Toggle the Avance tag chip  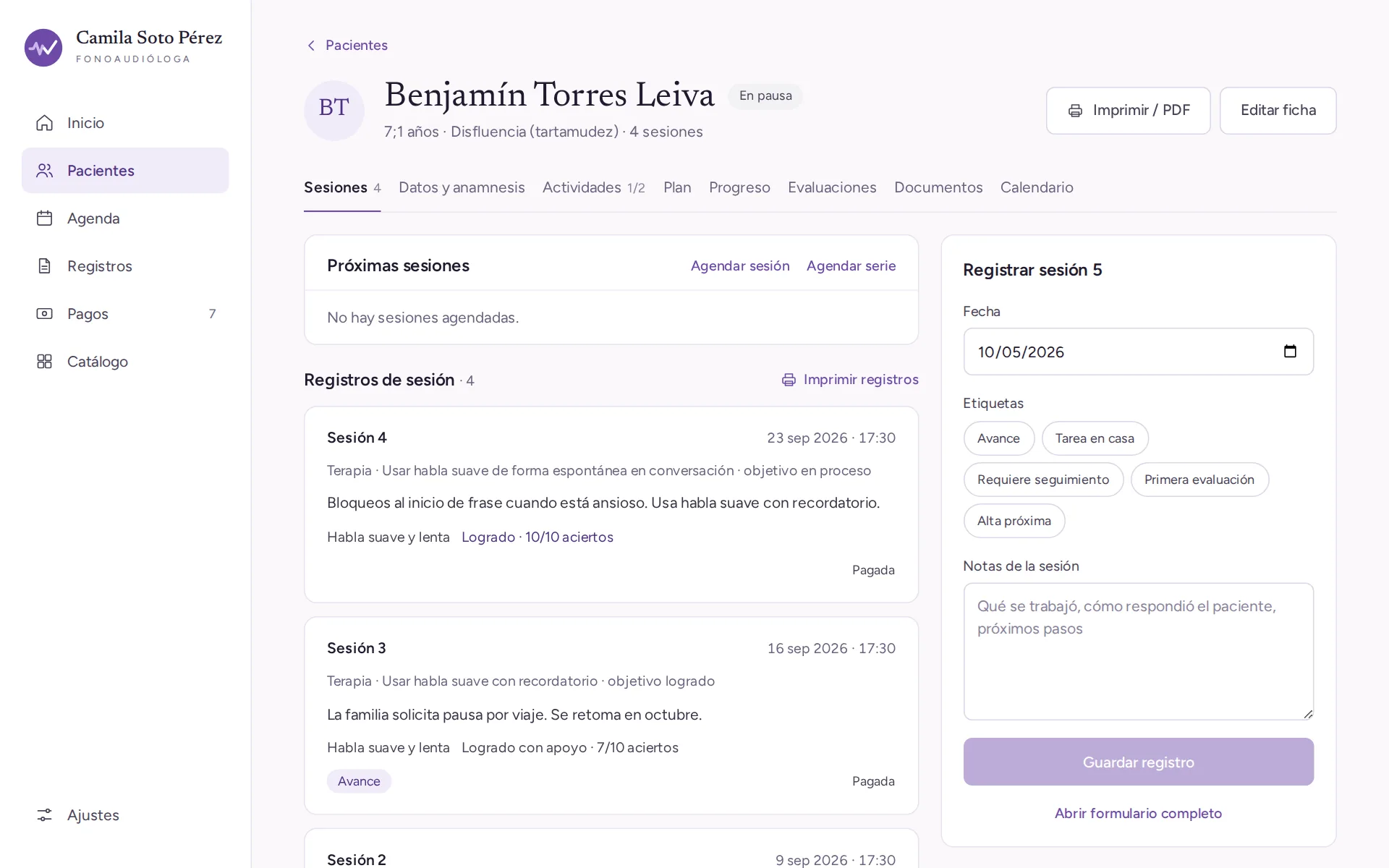click(998, 438)
